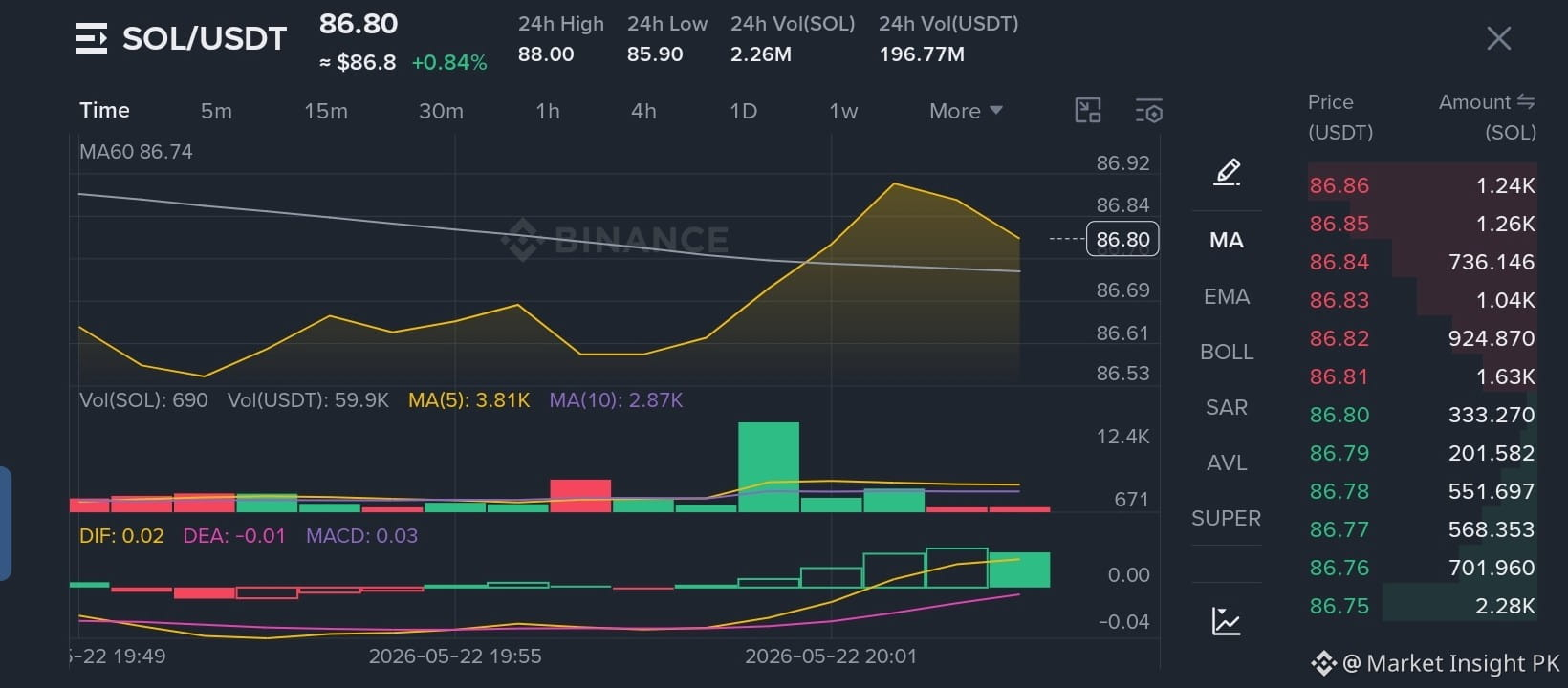Open the trading pair list menu icon
The width and height of the screenshot is (1568, 688).
[x=92, y=39]
